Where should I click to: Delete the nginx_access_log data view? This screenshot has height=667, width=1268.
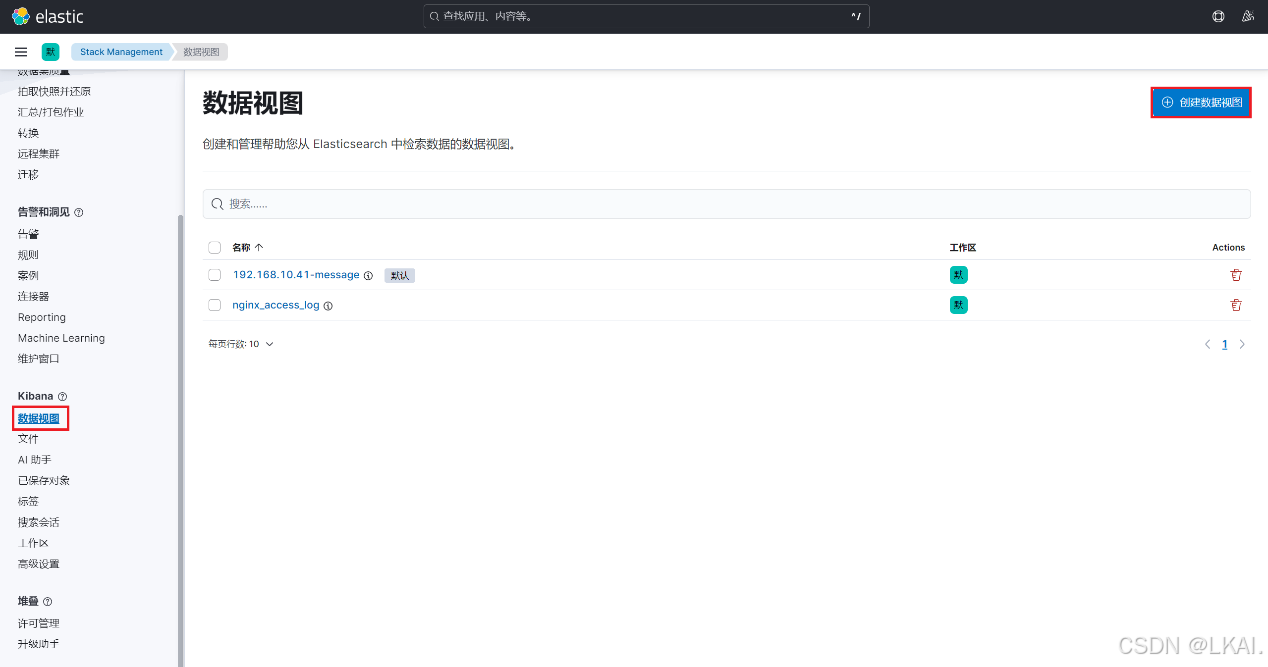tap(1236, 305)
